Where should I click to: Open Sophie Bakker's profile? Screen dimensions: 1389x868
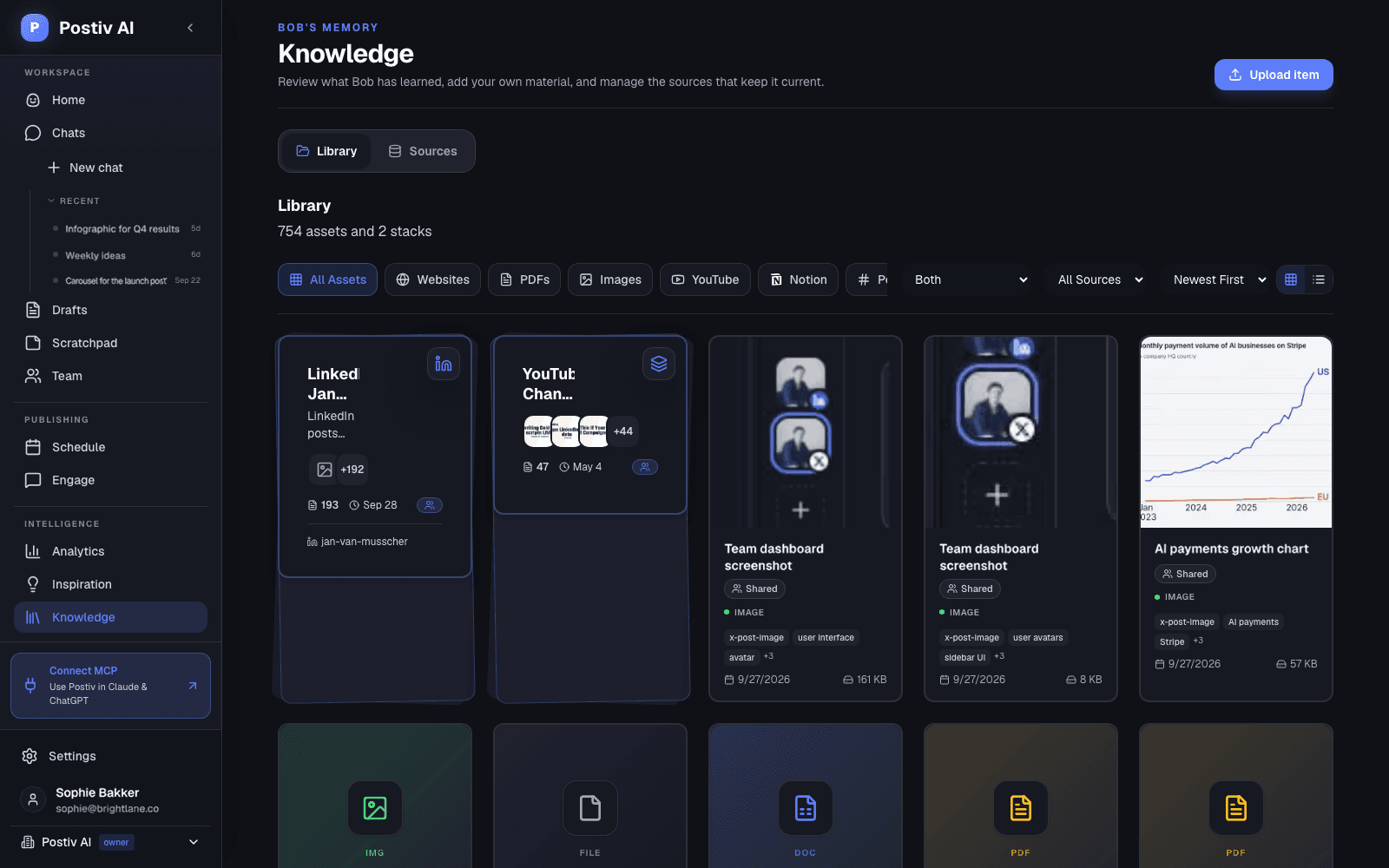(x=110, y=799)
